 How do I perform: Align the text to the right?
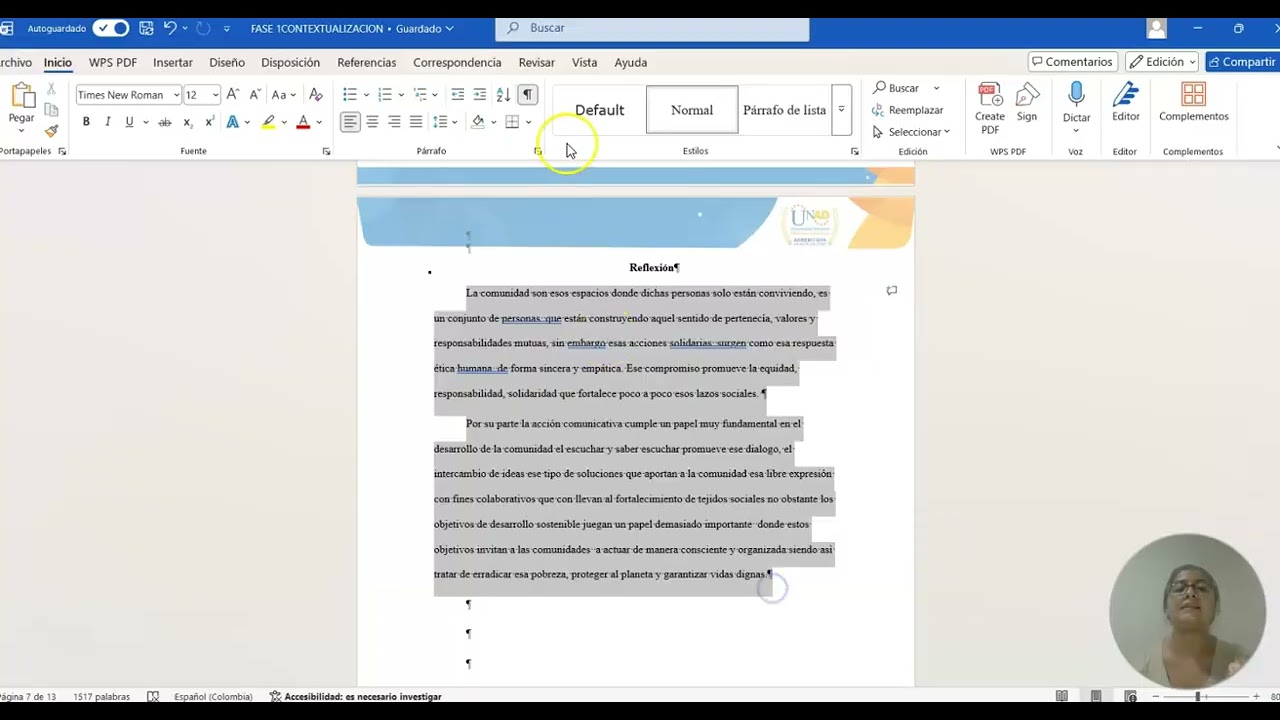(x=394, y=122)
